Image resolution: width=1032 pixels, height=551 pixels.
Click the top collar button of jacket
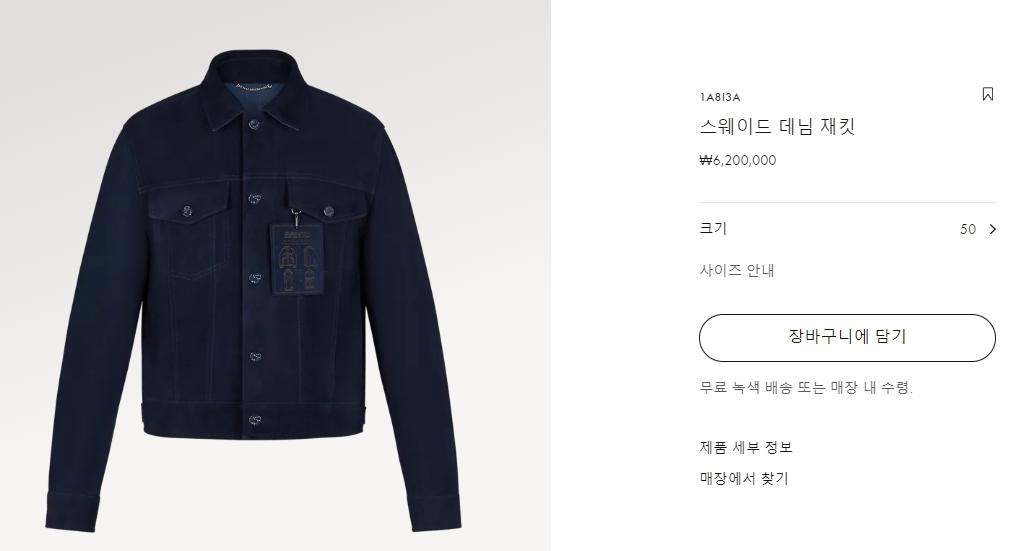(253, 124)
